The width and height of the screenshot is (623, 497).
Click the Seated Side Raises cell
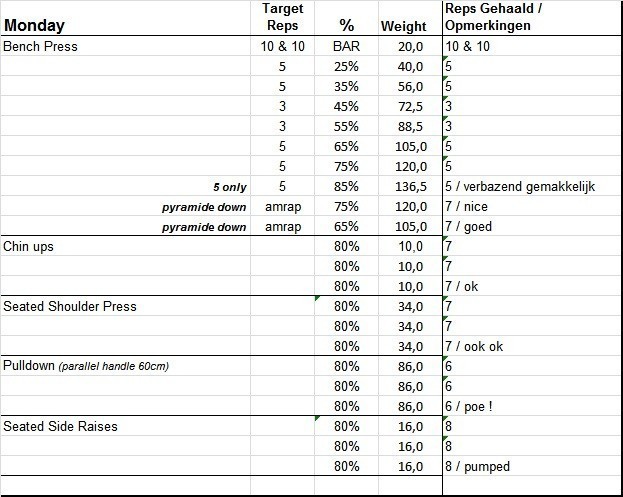click(x=61, y=426)
